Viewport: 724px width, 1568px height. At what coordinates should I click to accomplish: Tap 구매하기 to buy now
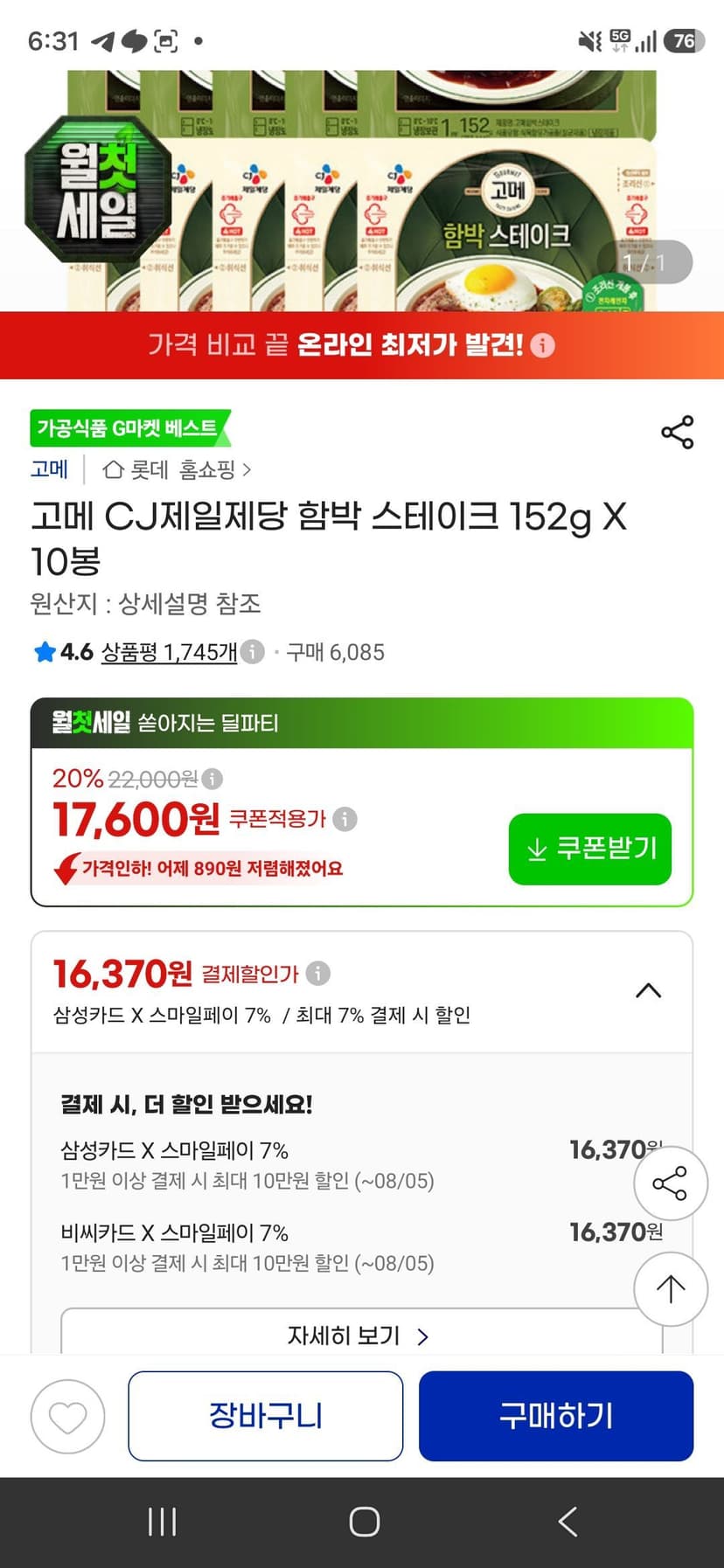[556, 1416]
